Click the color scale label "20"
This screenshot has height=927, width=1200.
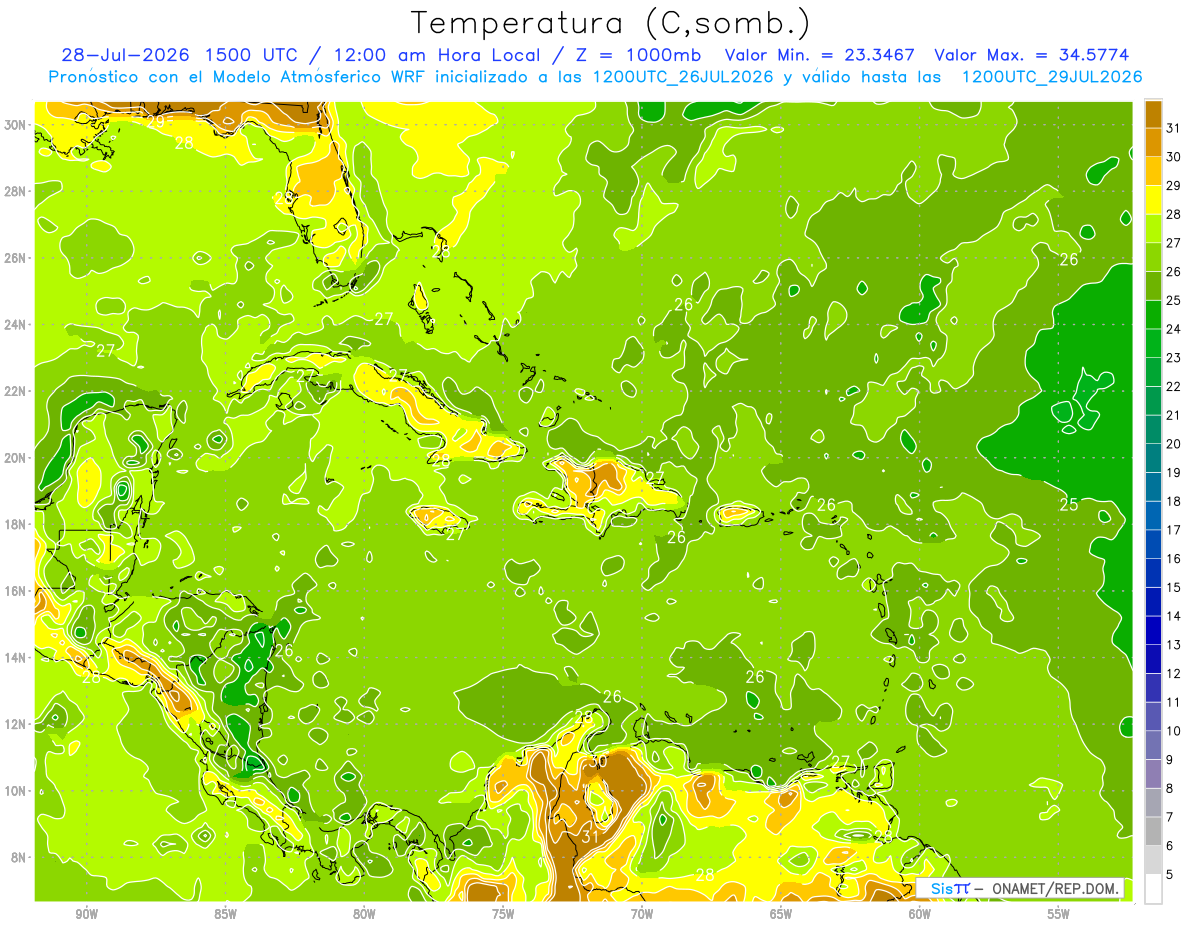[x=1174, y=444]
